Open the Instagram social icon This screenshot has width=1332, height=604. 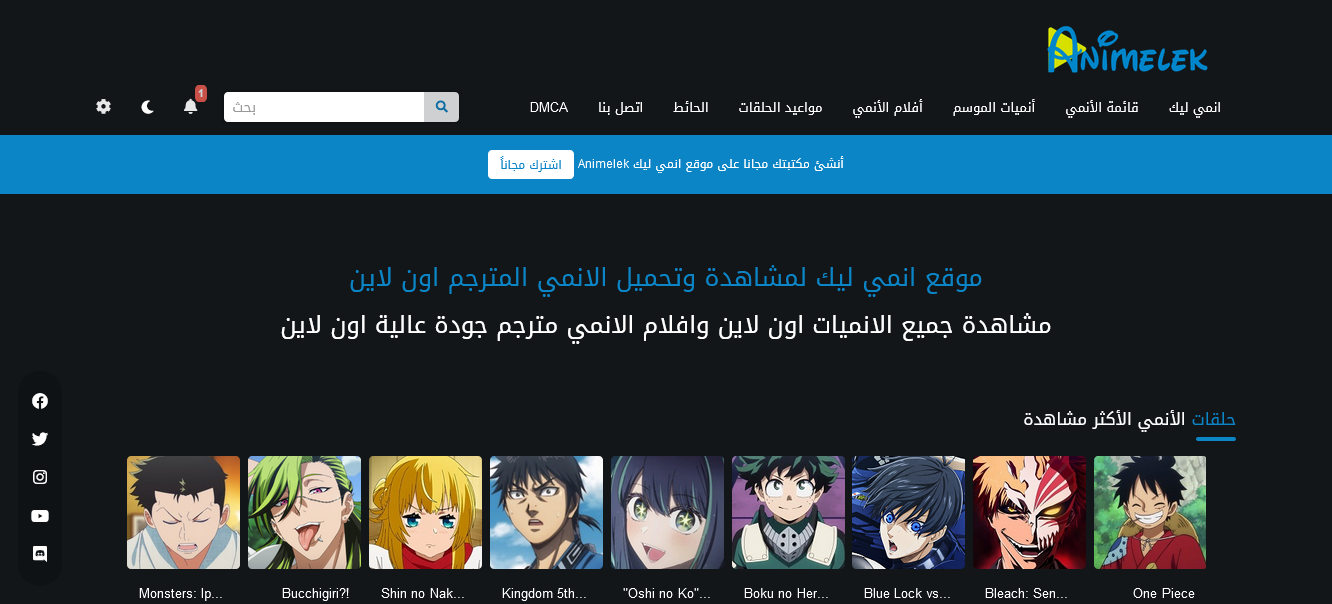point(40,477)
